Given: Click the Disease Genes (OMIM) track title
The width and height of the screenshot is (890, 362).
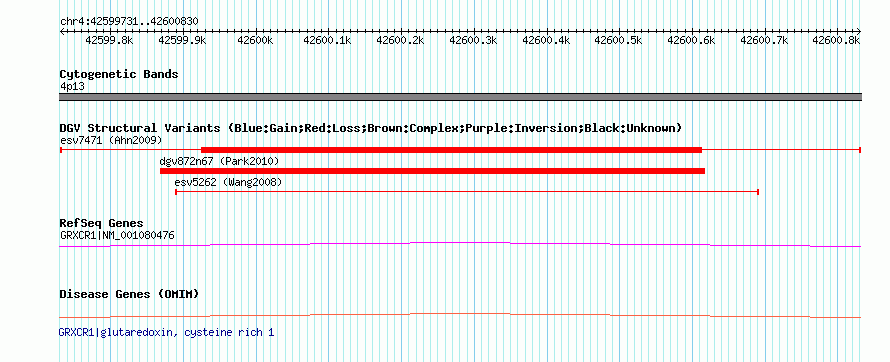Looking at the screenshot, I should (x=129, y=294).
